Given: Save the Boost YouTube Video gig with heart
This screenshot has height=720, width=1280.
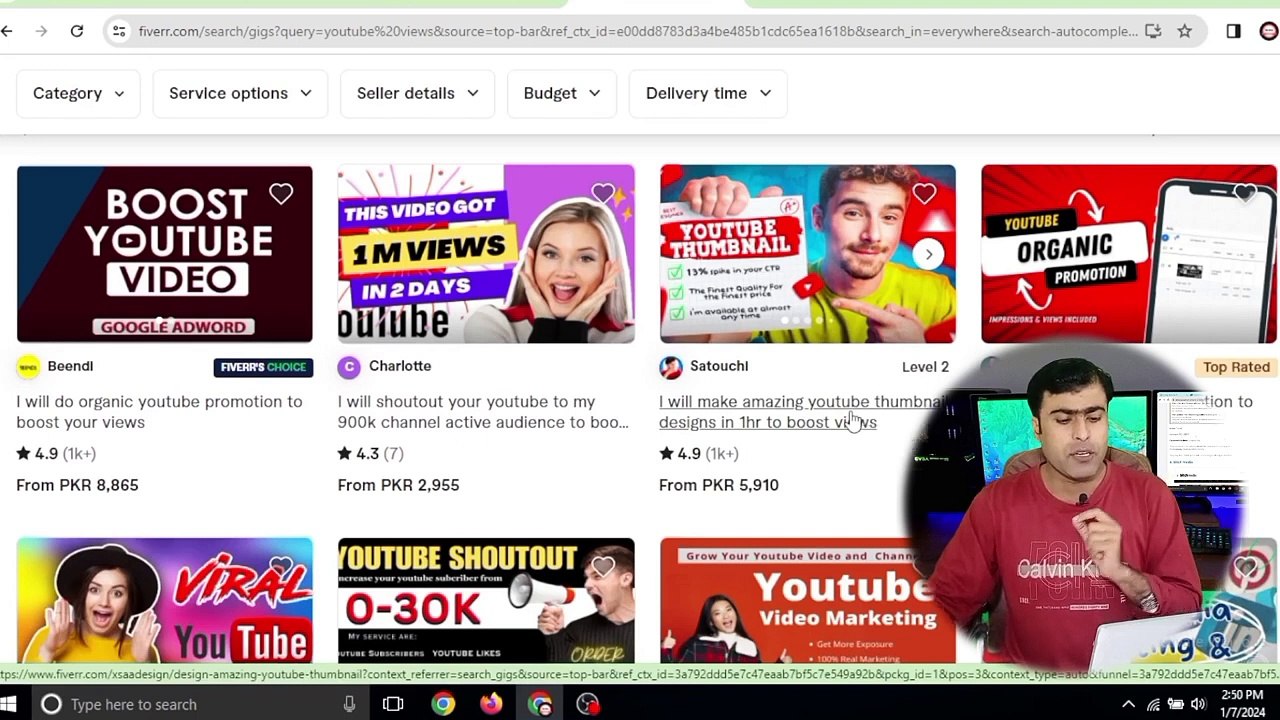Looking at the screenshot, I should coord(281,194).
